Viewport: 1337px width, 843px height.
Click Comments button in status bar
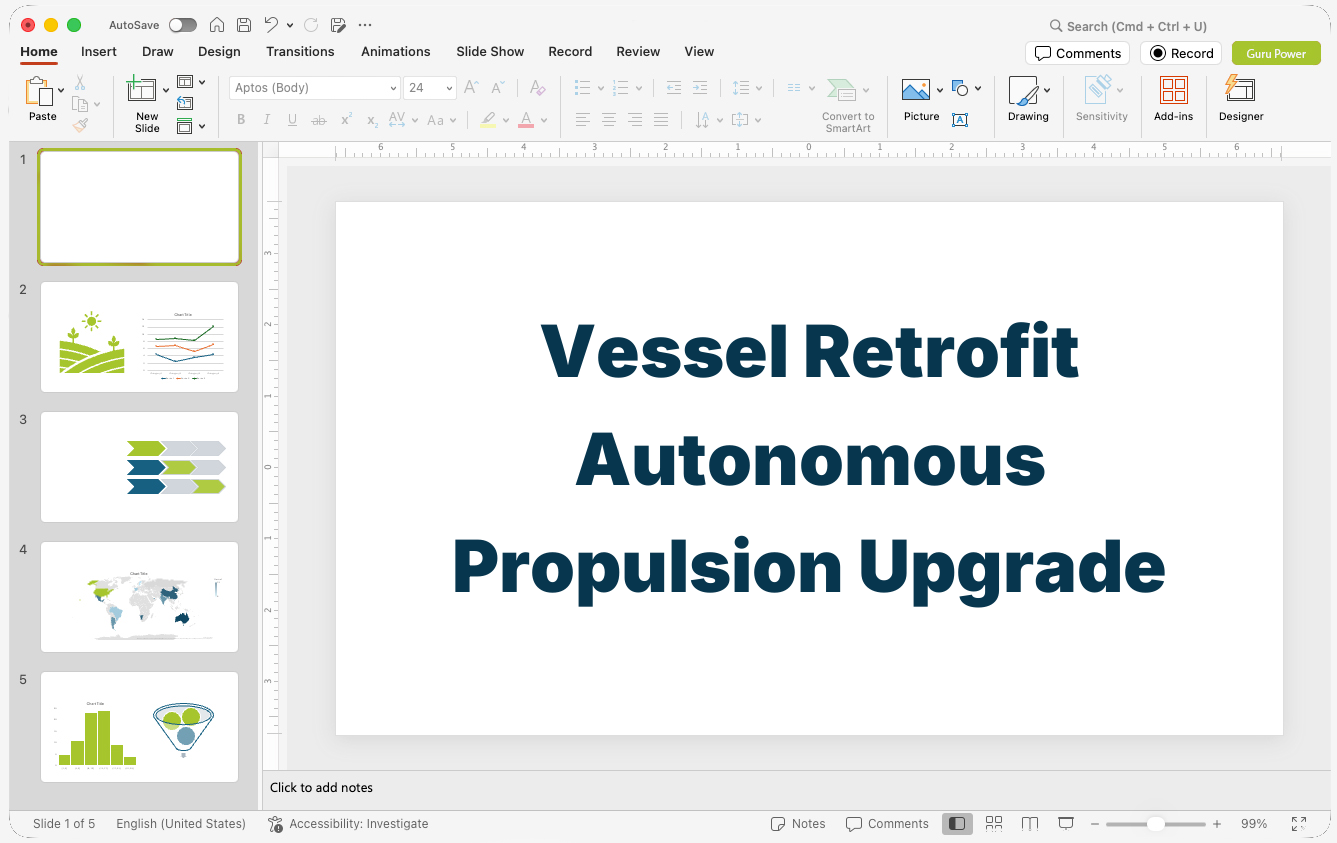pos(888,824)
